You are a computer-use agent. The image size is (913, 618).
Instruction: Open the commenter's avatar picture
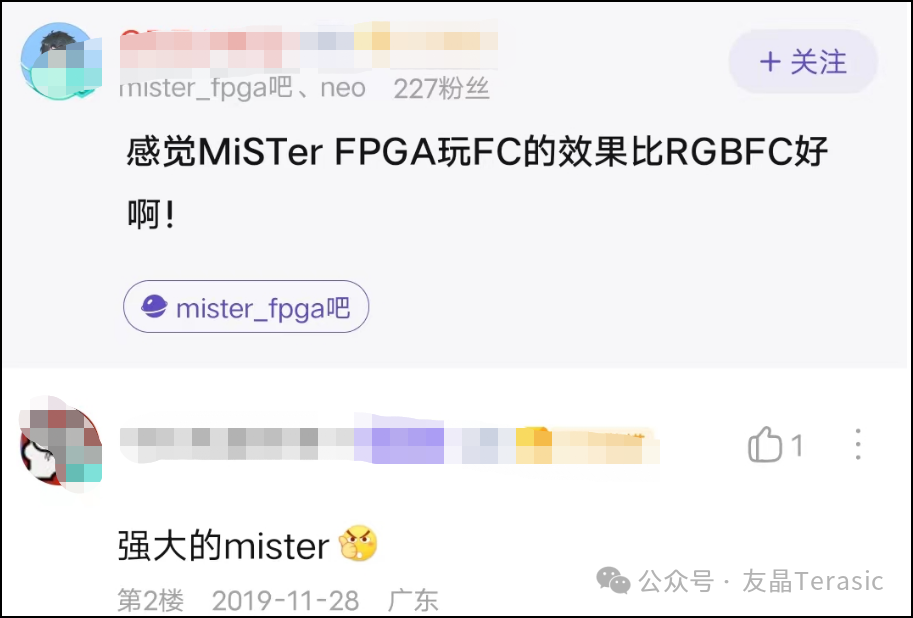click(x=61, y=446)
